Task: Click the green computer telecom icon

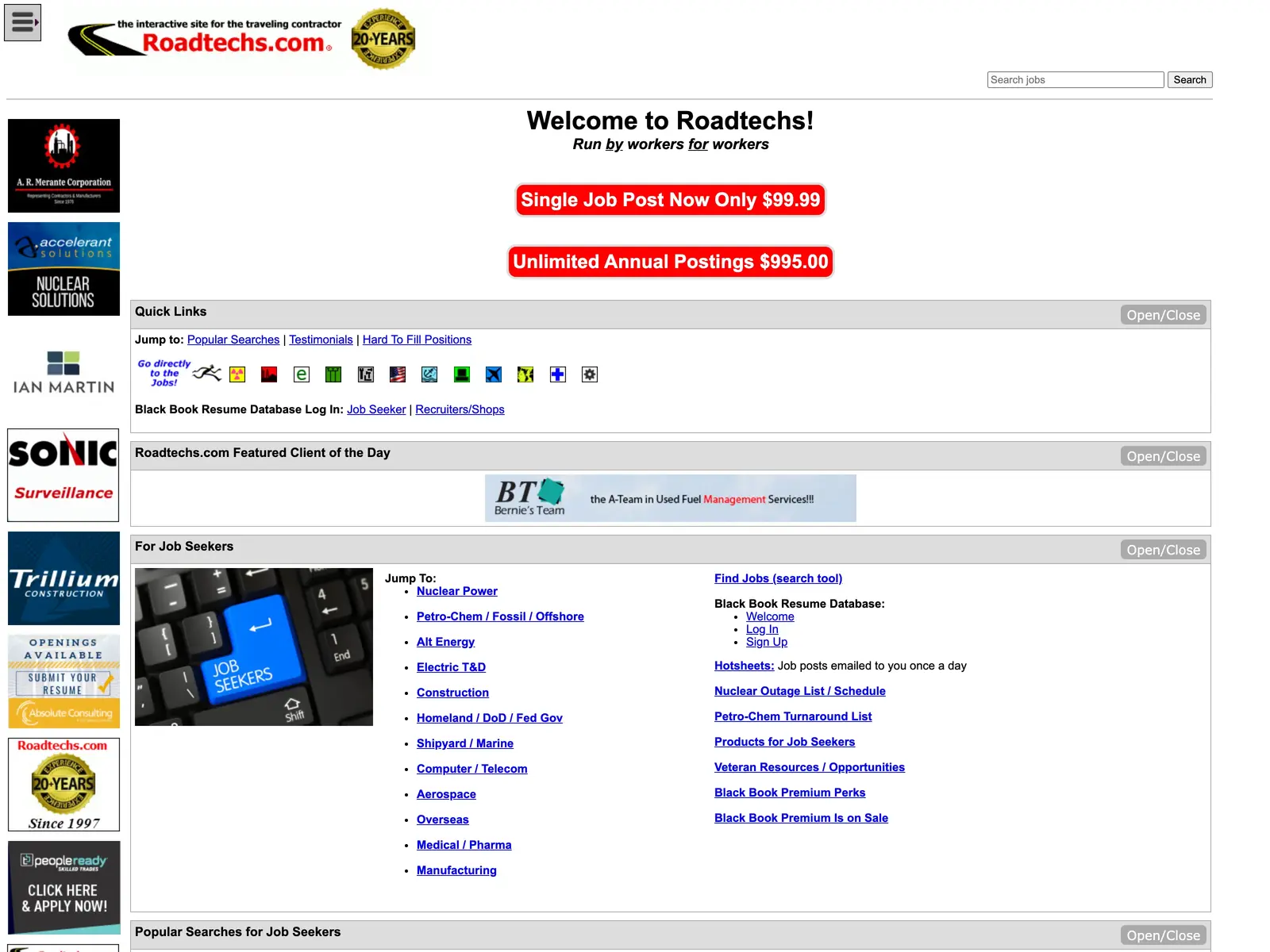Action: tap(462, 374)
